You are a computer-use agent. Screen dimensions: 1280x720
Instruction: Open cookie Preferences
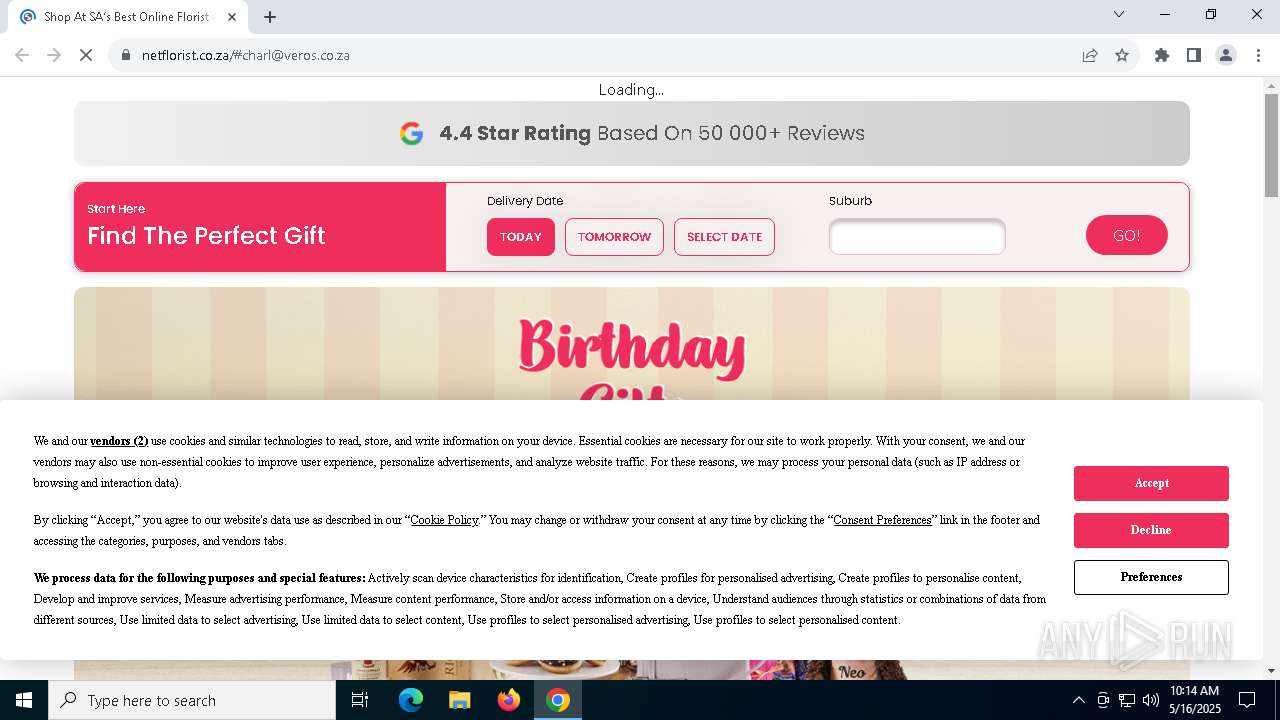(1151, 577)
